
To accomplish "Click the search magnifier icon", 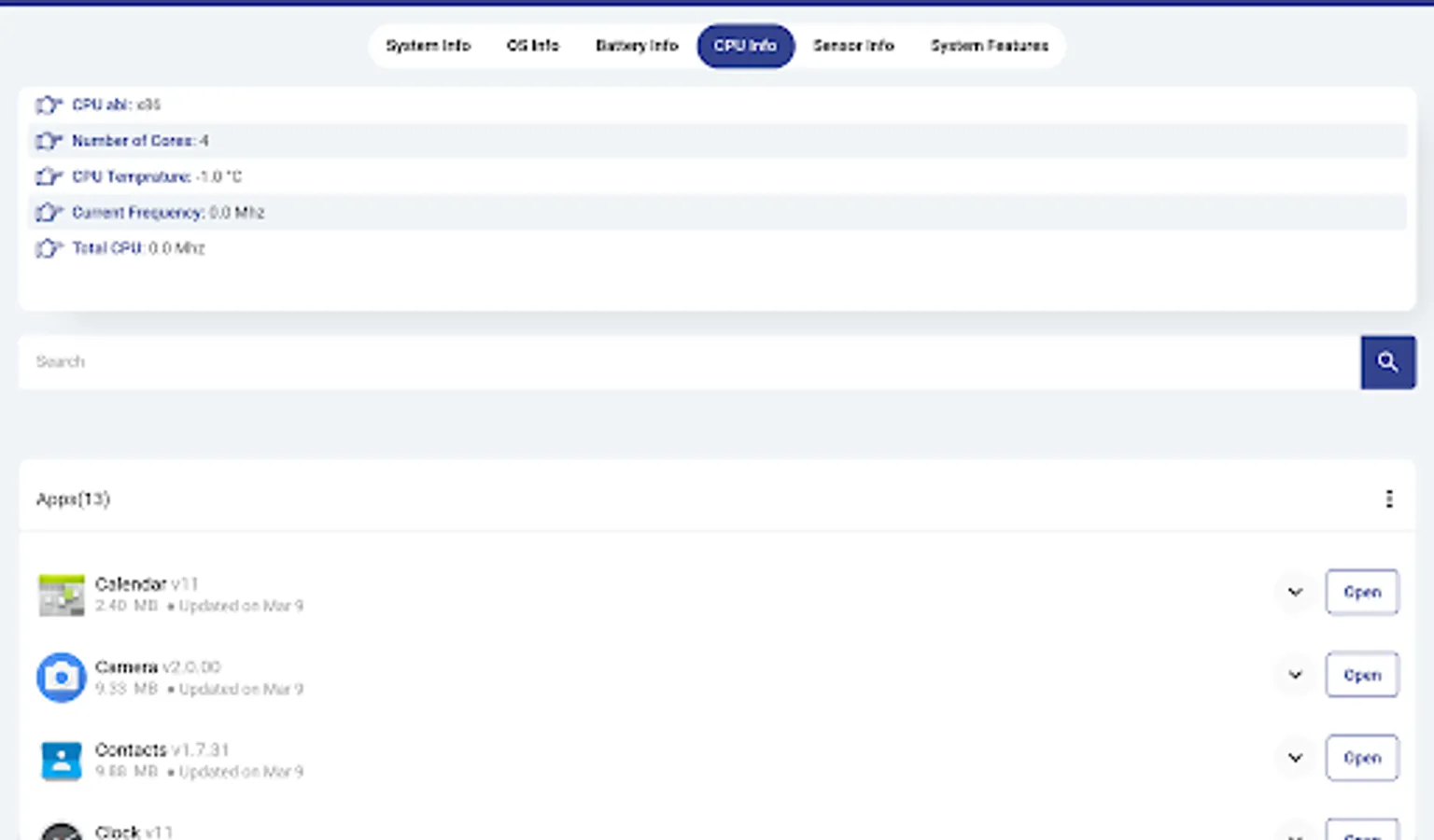I will tap(1388, 362).
